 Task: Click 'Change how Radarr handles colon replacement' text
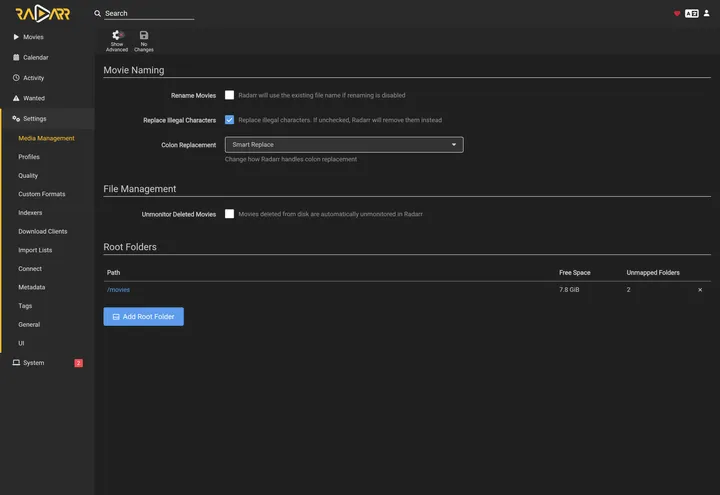[291, 159]
